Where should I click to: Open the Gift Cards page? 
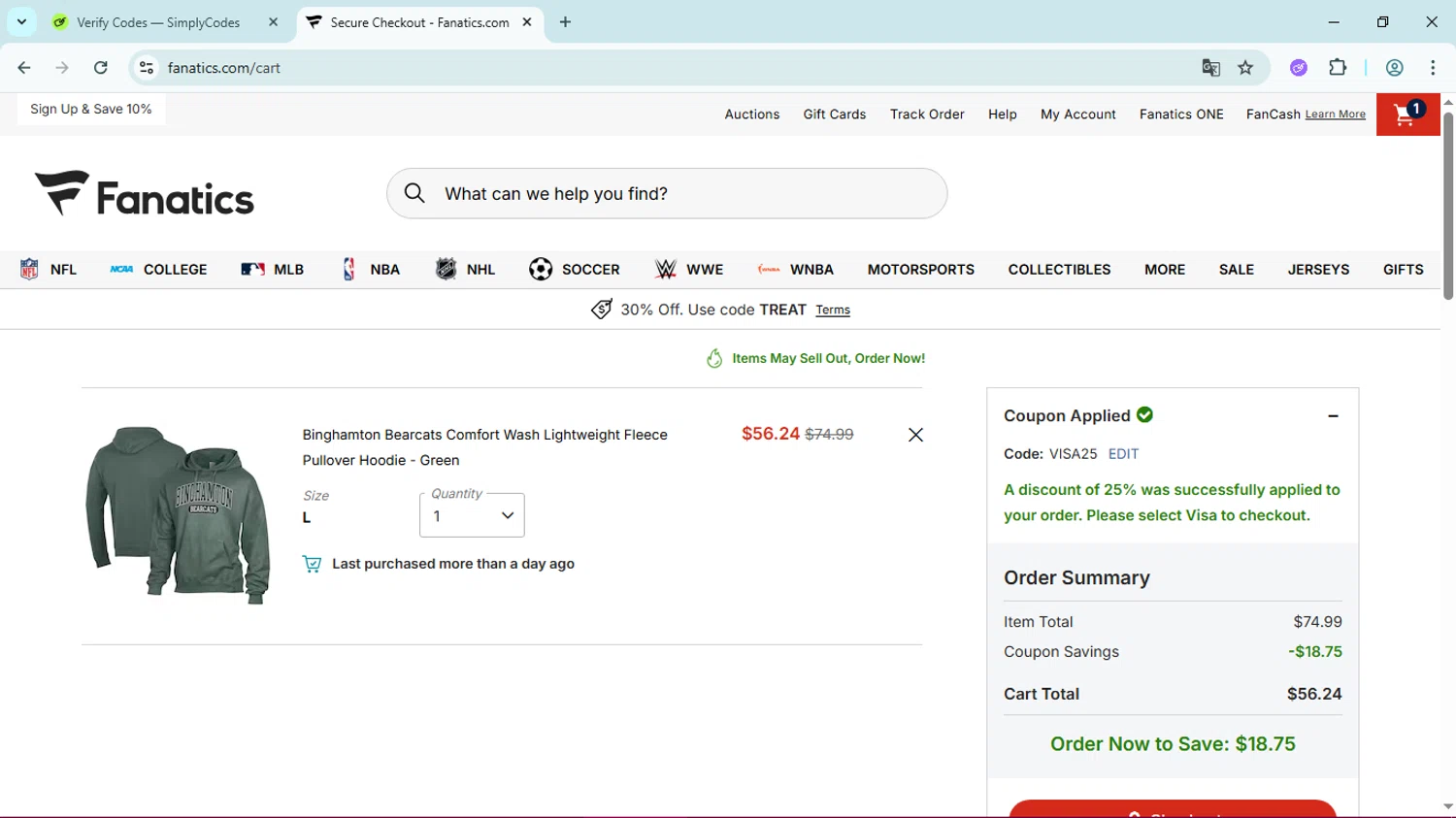coord(835,115)
